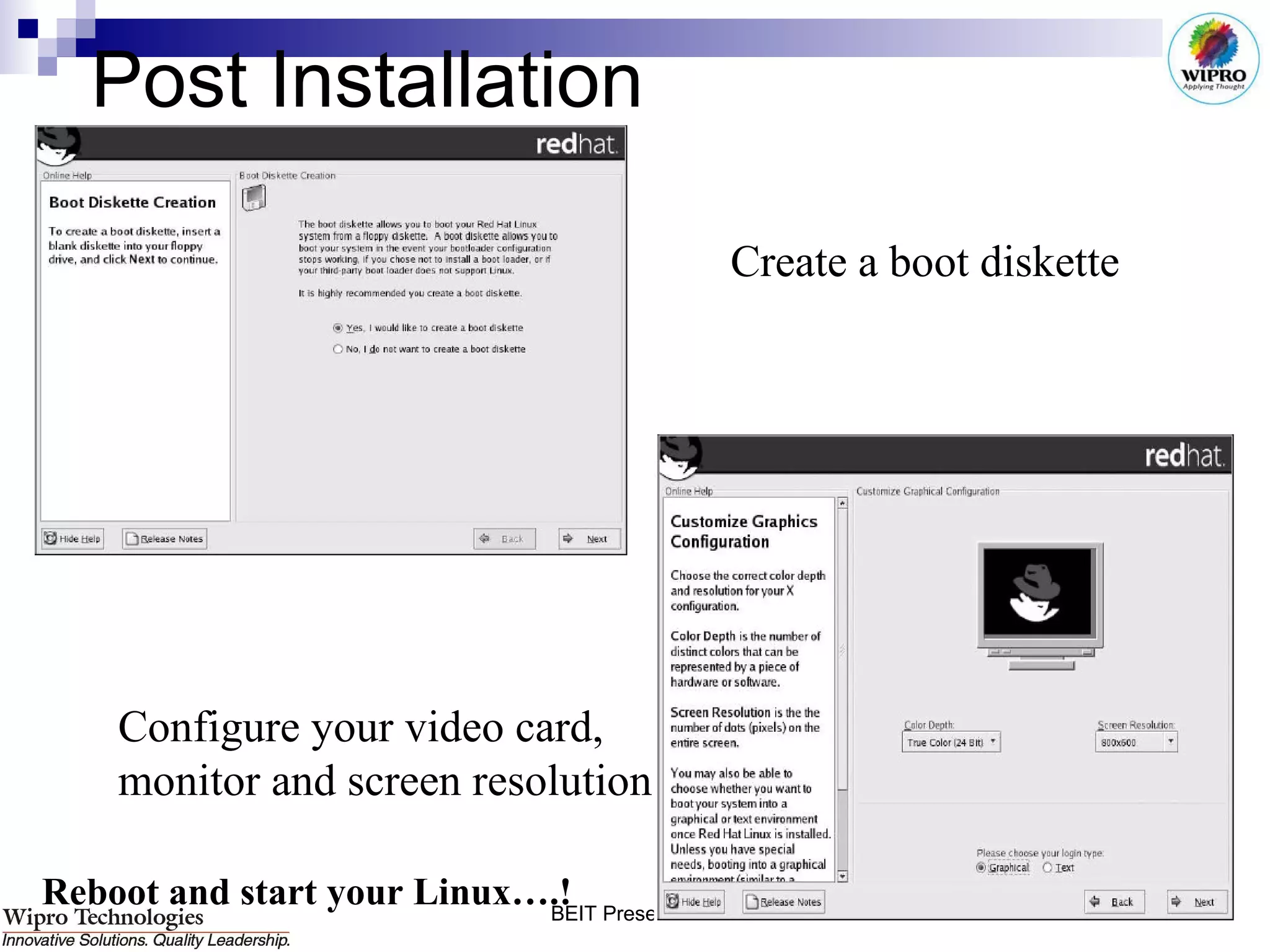Screen dimensions: 1270x952
Task: Click Next in Boot Diskette Creation window
Action: (589, 538)
